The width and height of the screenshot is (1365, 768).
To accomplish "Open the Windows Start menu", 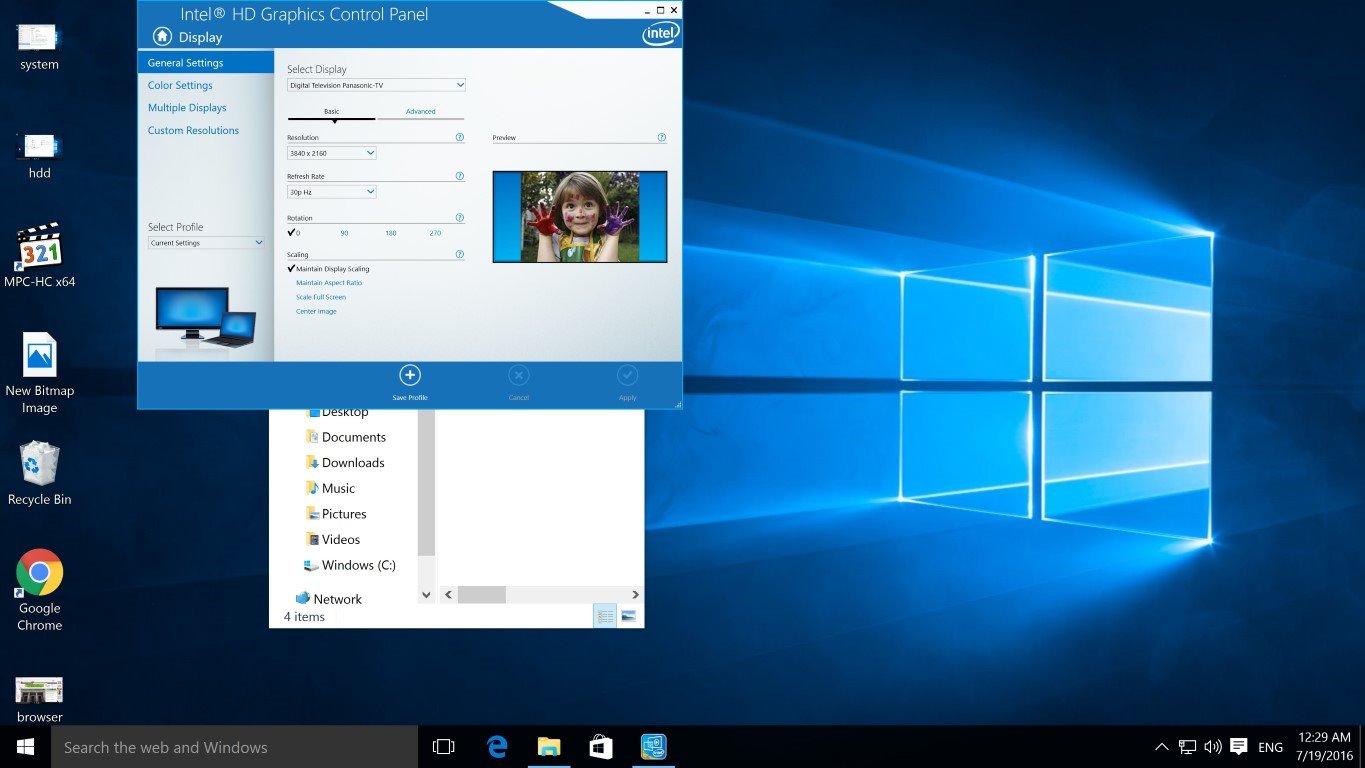I will click(x=25, y=747).
